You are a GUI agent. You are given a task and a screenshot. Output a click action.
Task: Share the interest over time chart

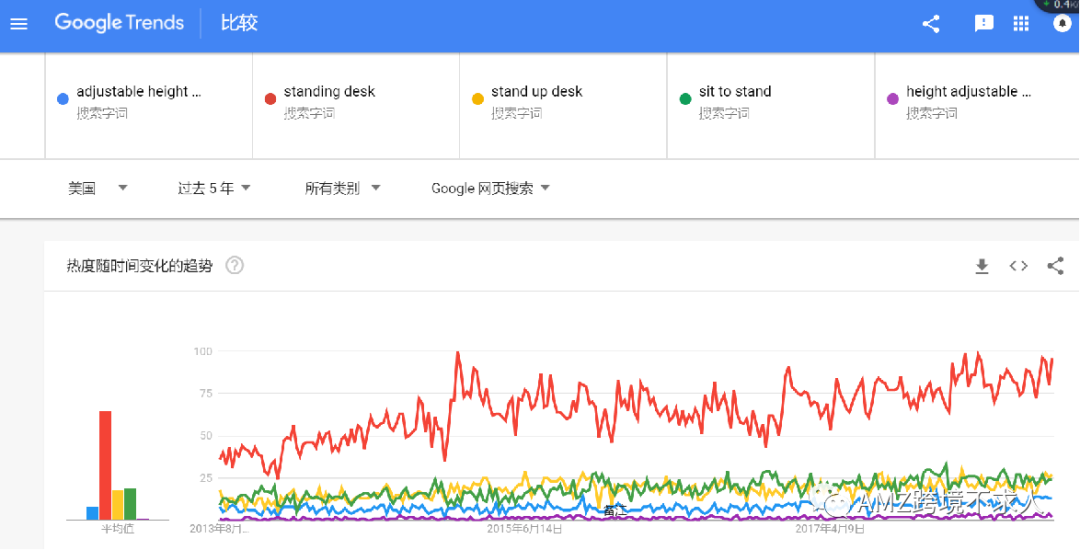click(1055, 266)
